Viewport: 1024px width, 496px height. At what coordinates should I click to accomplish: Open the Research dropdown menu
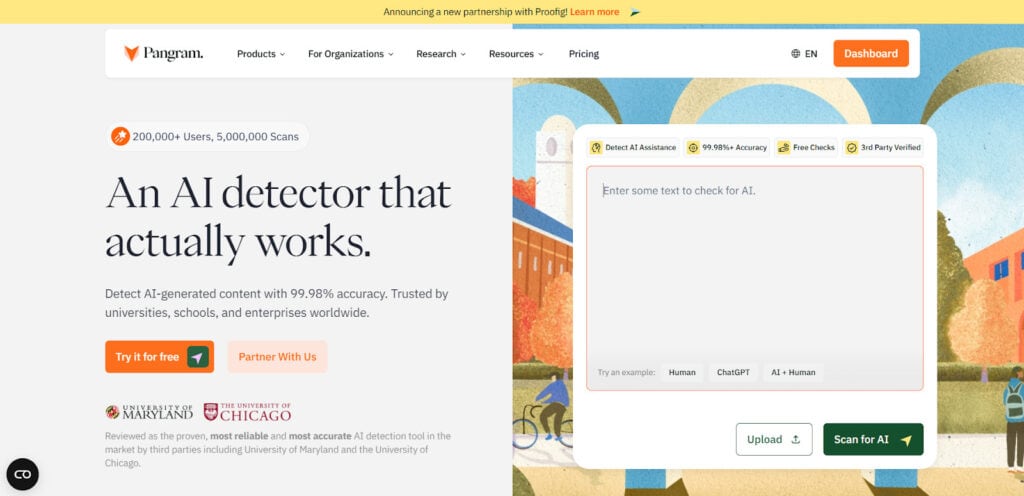point(441,54)
